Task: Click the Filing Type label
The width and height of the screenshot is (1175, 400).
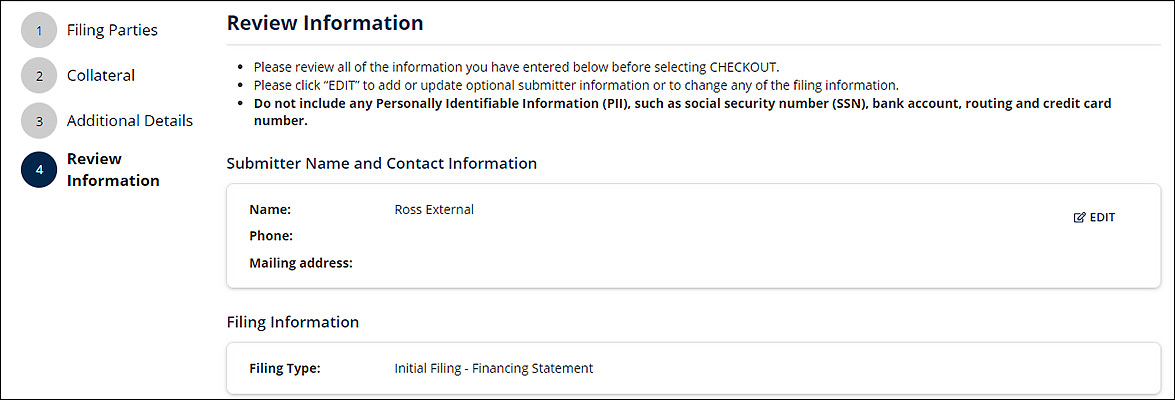Action: point(284,369)
